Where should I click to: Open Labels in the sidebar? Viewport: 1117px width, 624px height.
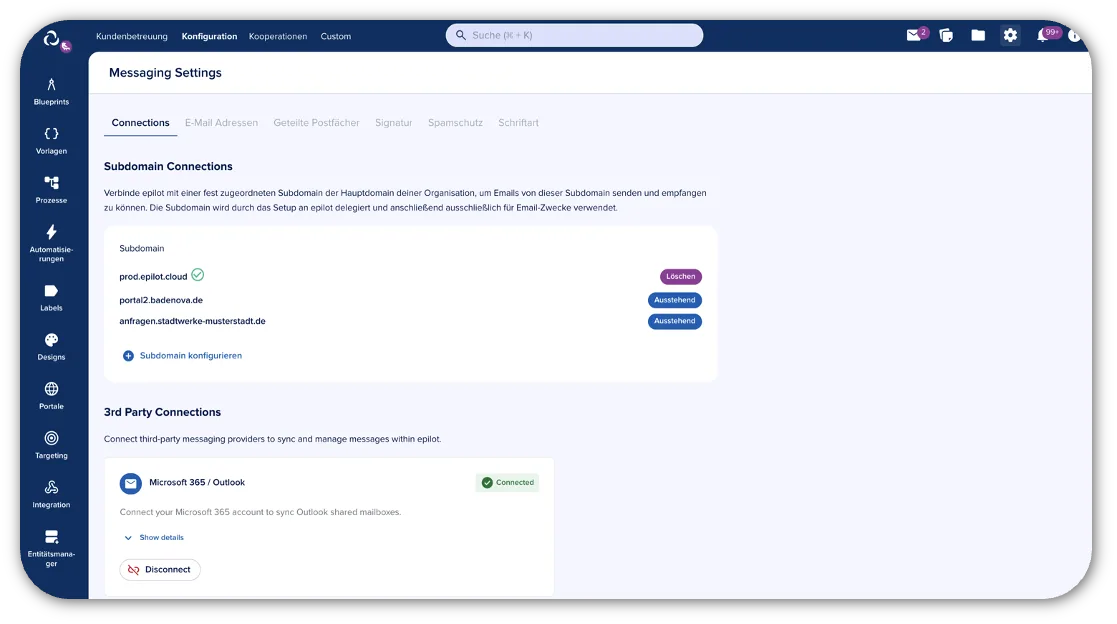[x=51, y=298]
